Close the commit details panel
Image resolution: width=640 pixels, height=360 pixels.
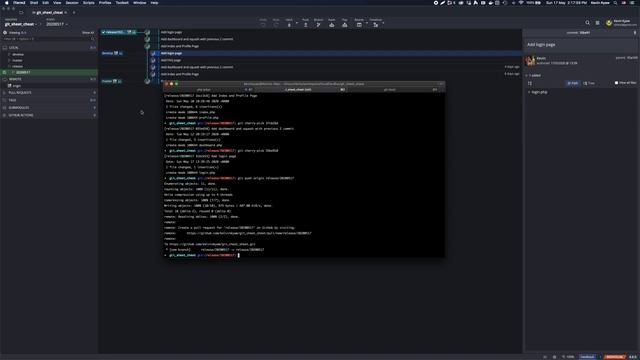[x=635, y=33]
